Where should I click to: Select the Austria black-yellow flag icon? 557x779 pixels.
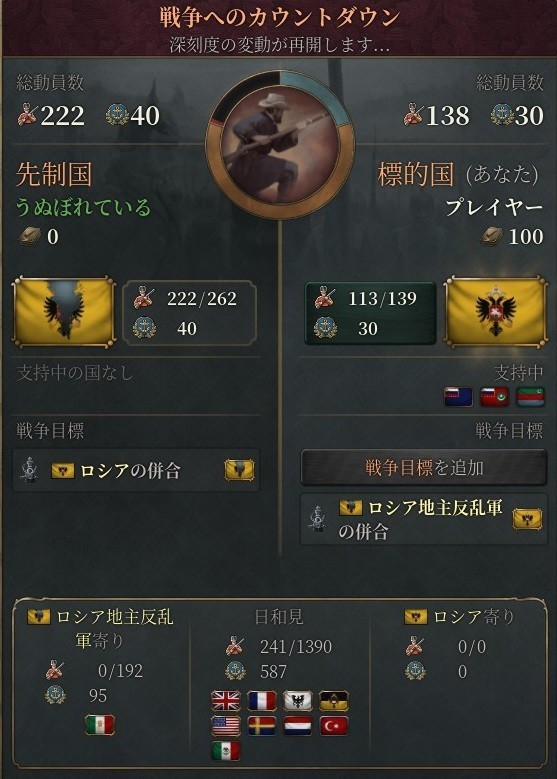(334, 701)
